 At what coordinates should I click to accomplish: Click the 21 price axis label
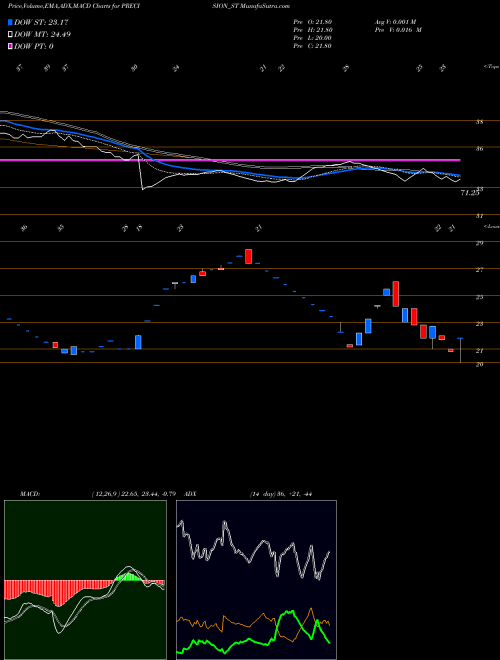pyautogui.click(x=479, y=351)
